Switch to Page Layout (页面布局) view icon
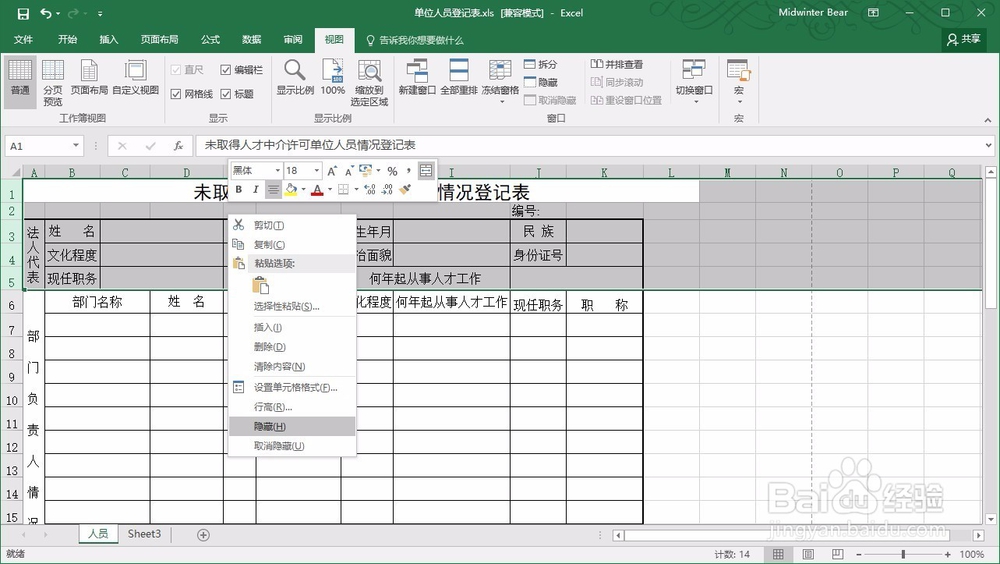The width and height of the screenshot is (1000, 564). tap(89, 78)
